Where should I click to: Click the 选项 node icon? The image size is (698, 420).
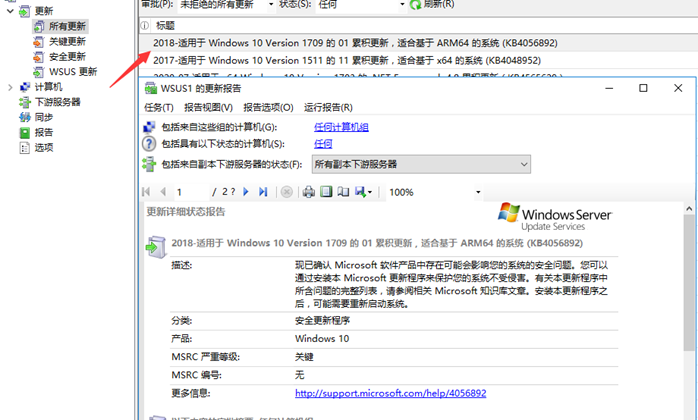click(24, 147)
